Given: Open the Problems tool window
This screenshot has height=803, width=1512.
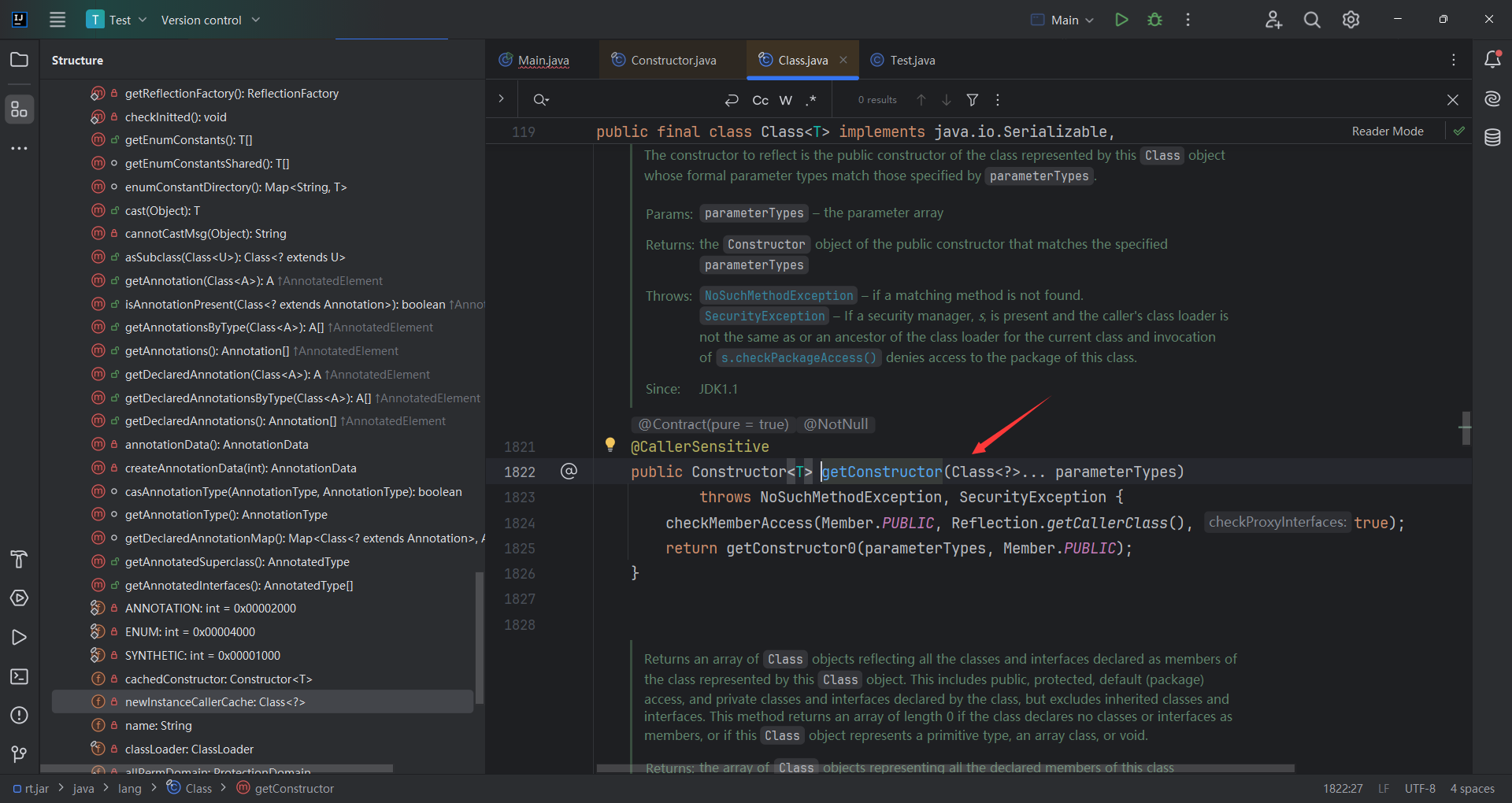Looking at the screenshot, I should tap(19, 716).
